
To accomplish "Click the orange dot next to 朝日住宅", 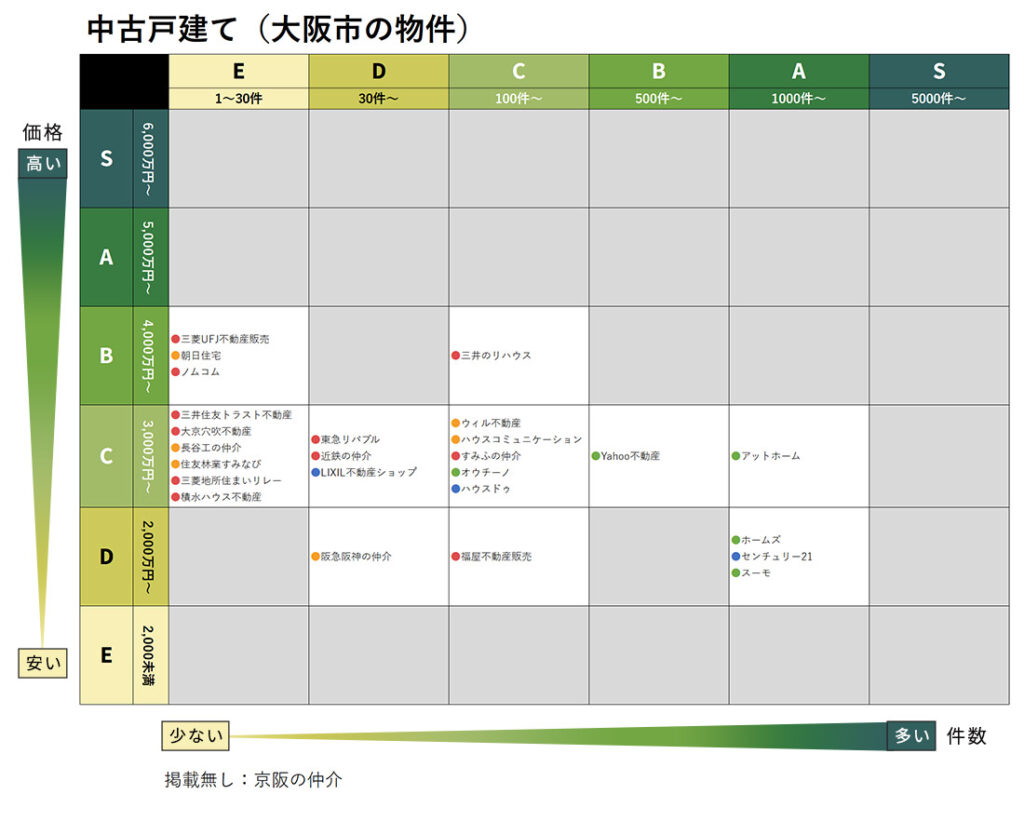I will [175, 355].
